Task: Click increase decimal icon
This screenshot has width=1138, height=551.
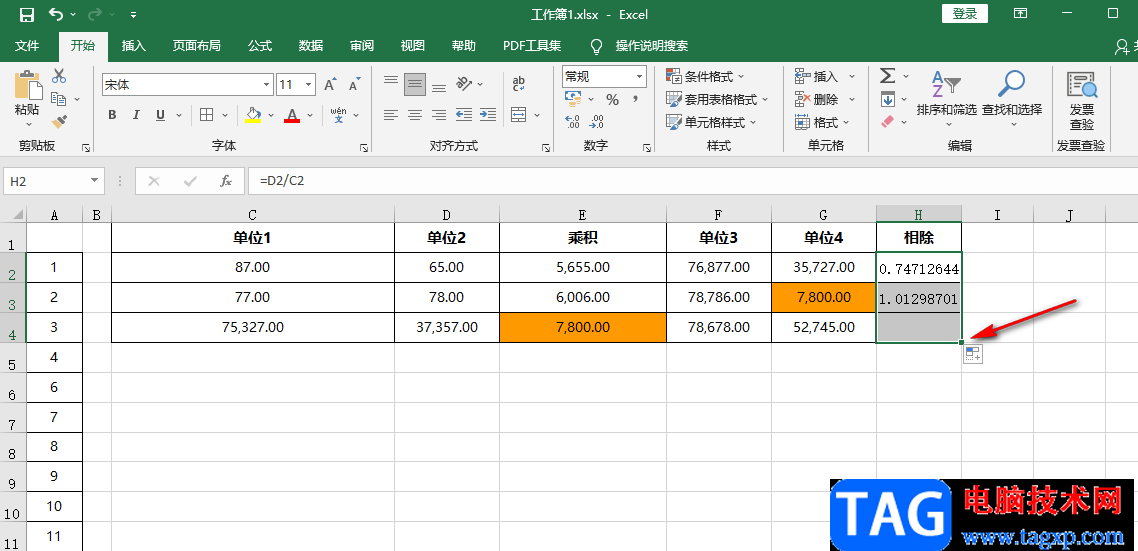Action: [x=572, y=122]
